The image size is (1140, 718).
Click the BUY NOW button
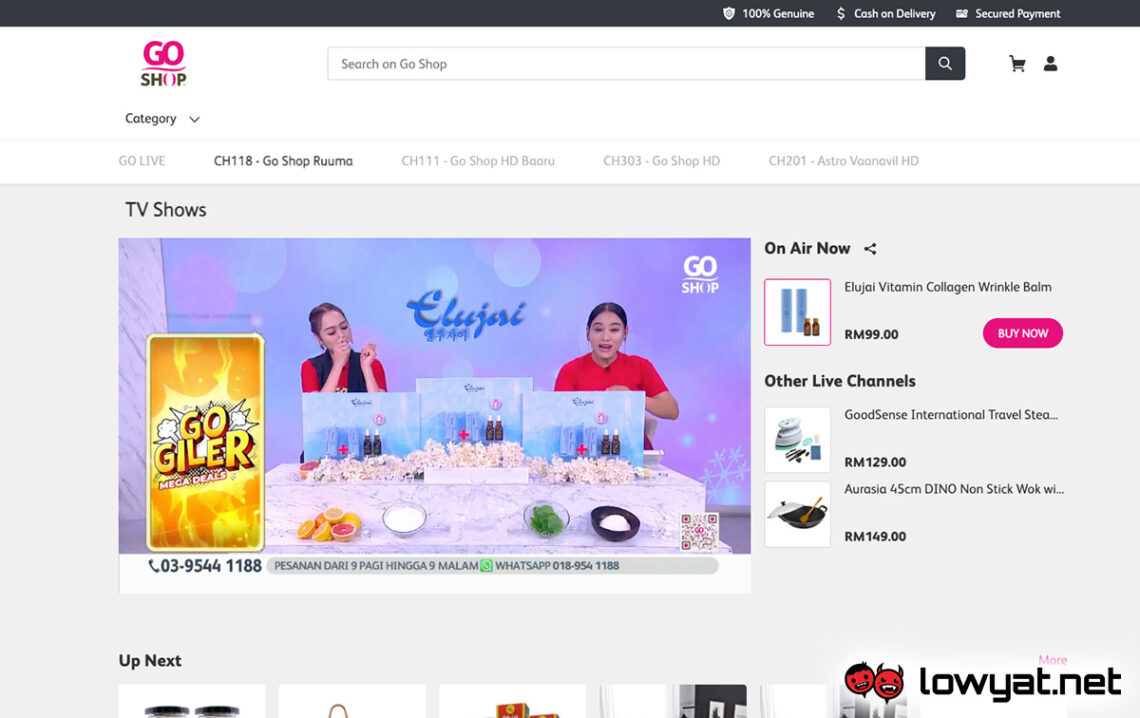coord(1022,333)
